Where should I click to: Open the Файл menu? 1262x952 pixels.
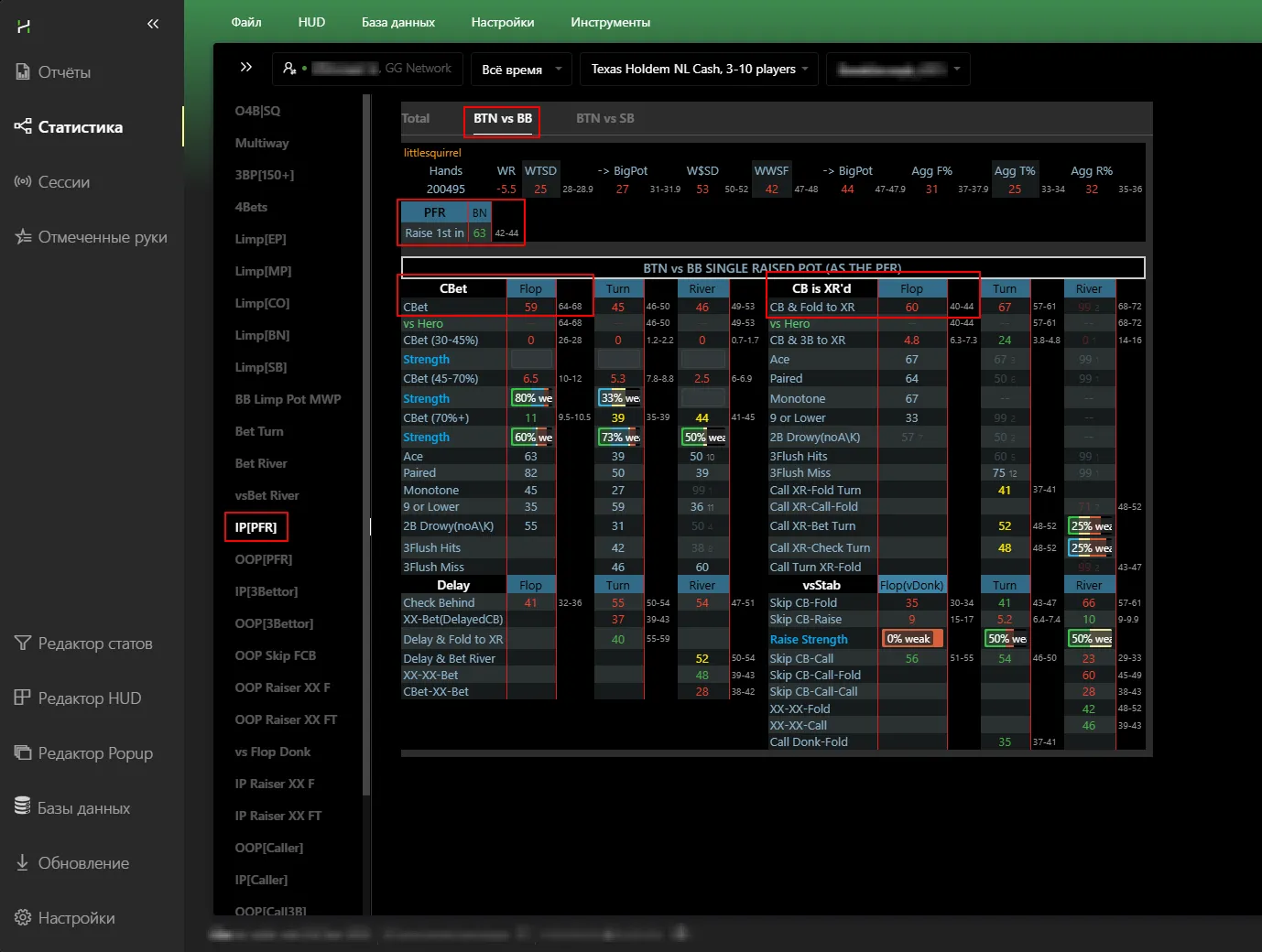[246, 22]
